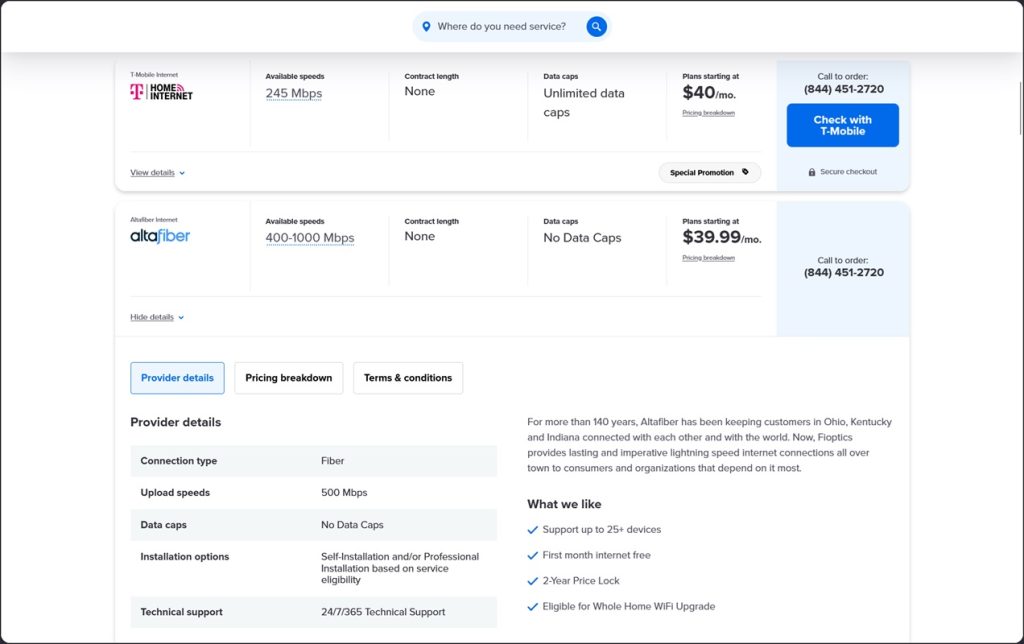Expand View details for T-Mobile plan

click(152, 172)
